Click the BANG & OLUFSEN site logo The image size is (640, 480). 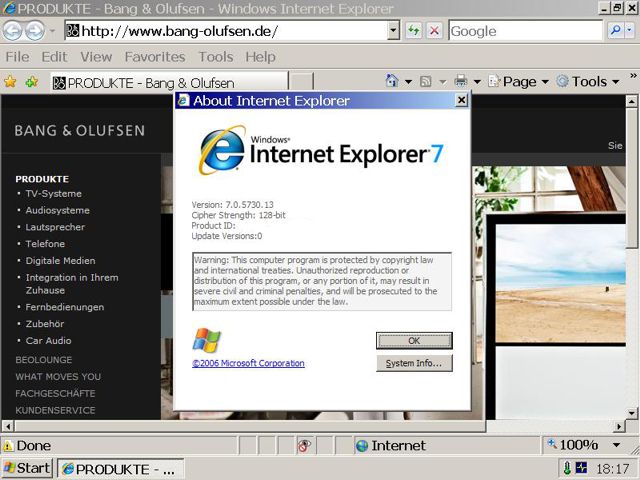click(80, 131)
